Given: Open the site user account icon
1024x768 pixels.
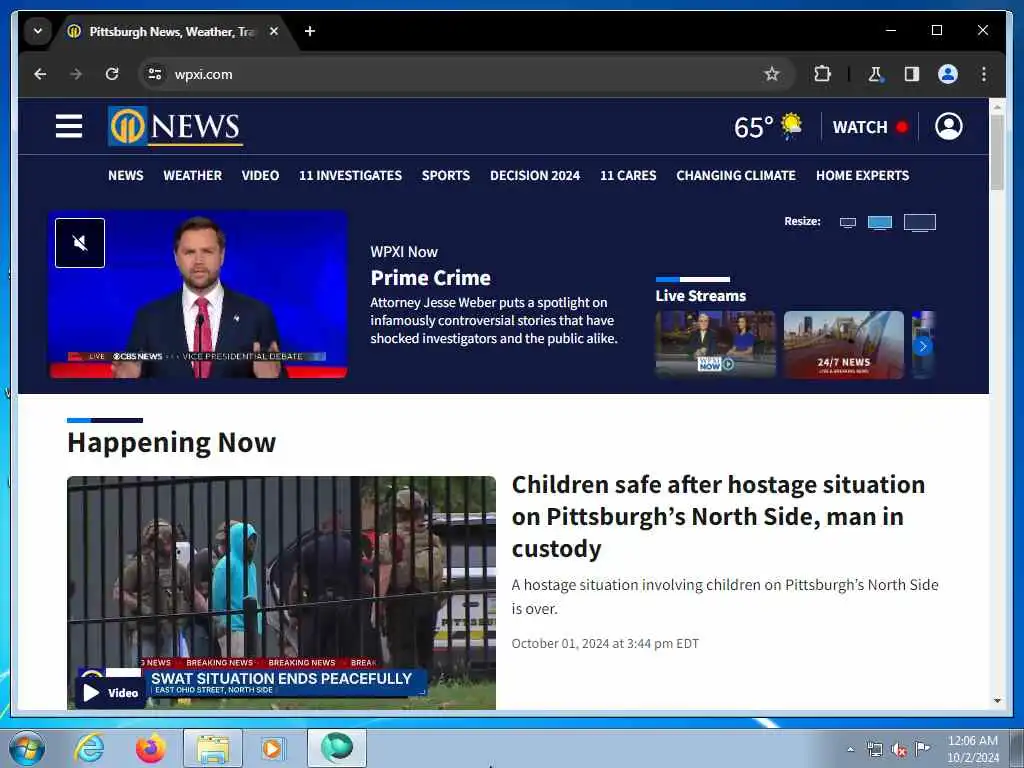Looking at the screenshot, I should (948, 126).
